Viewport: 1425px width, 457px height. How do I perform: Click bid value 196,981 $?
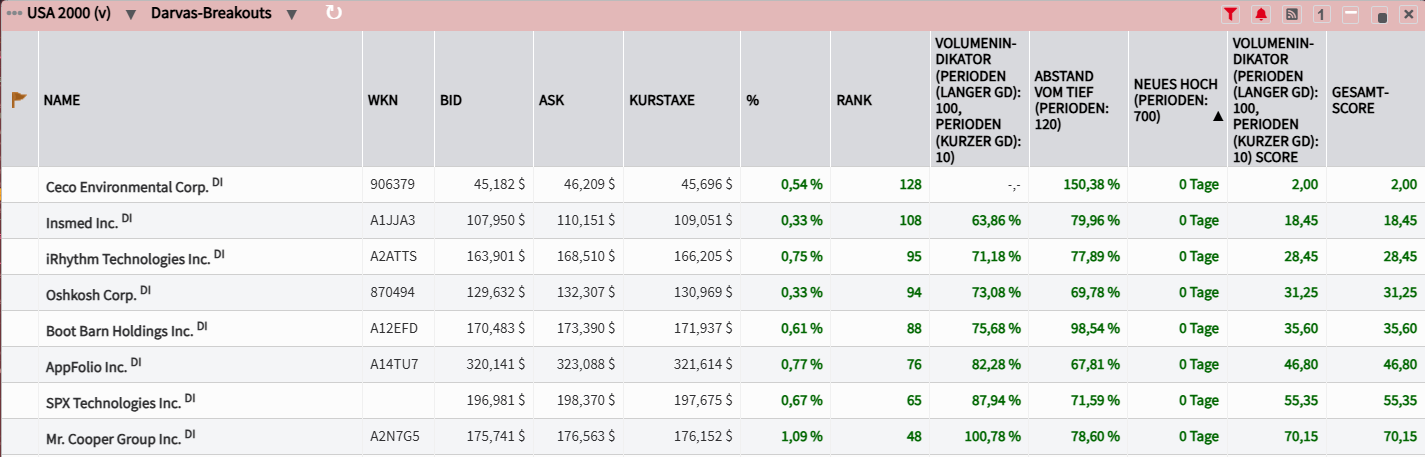tap(496, 401)
